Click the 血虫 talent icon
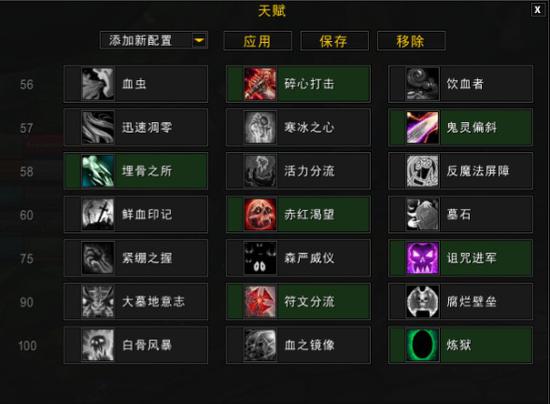Viewport: 550px width, 404px height. [98, 84]
